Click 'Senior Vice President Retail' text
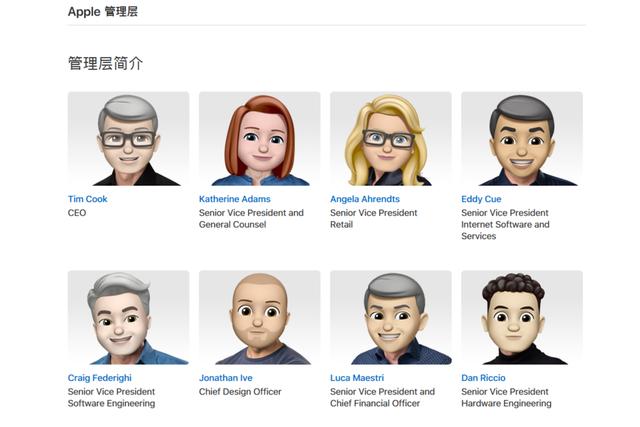 [374, 219]
